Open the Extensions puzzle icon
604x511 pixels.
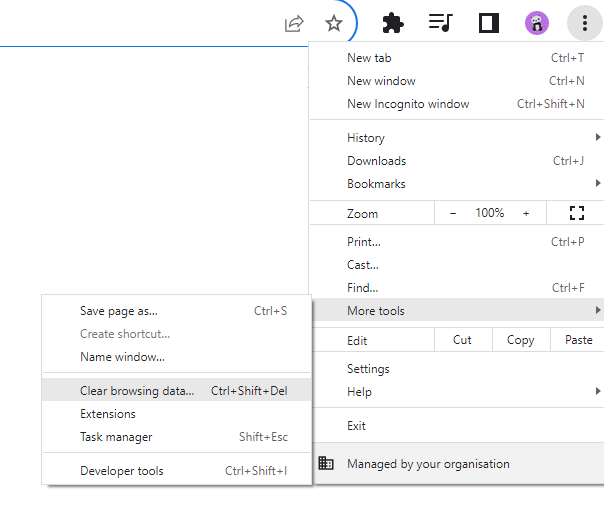pos(393,23)
